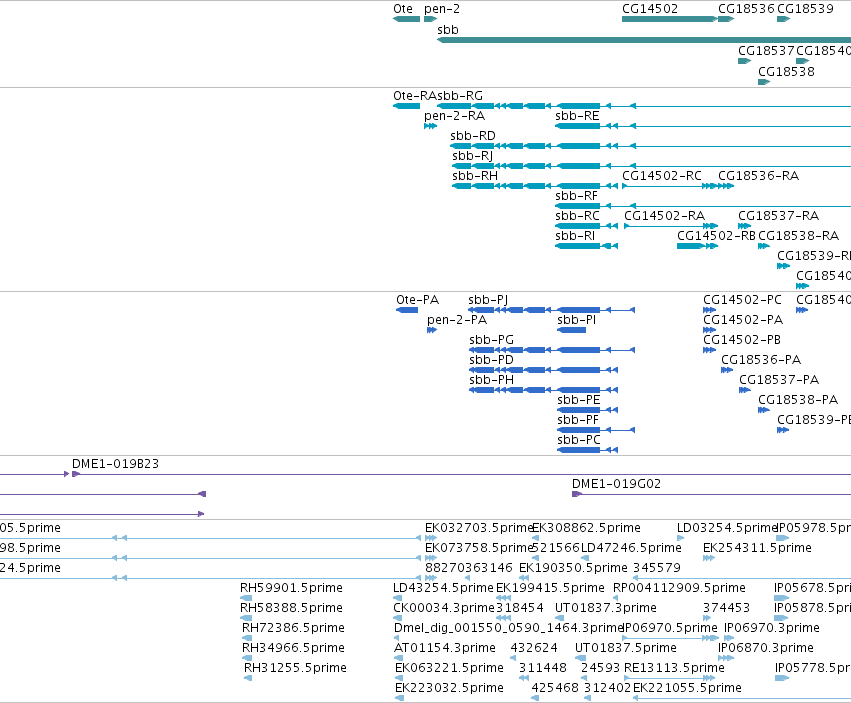Select EST RE13113.5prime
Viewport: 851px width, 703px height.
(x=670, y=678)
